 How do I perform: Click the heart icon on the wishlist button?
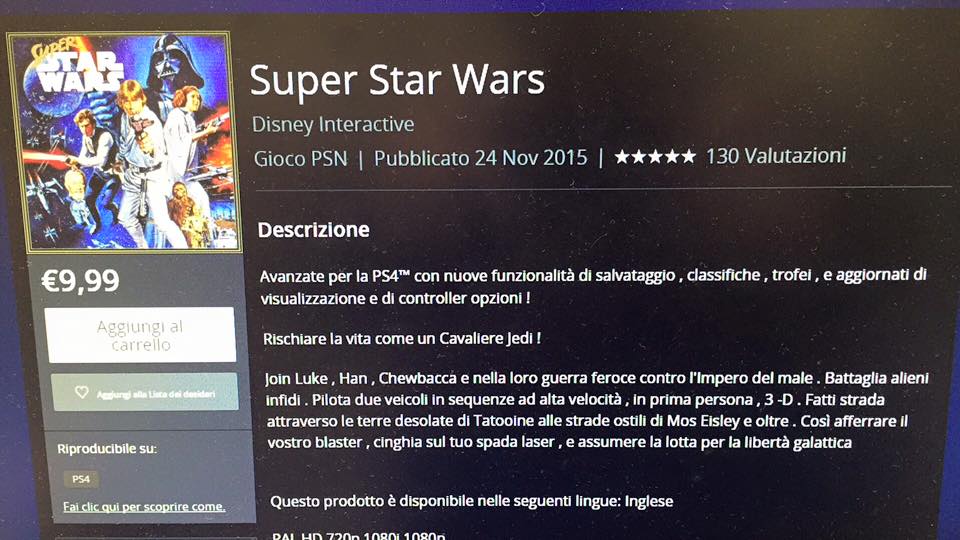(81, 392)
